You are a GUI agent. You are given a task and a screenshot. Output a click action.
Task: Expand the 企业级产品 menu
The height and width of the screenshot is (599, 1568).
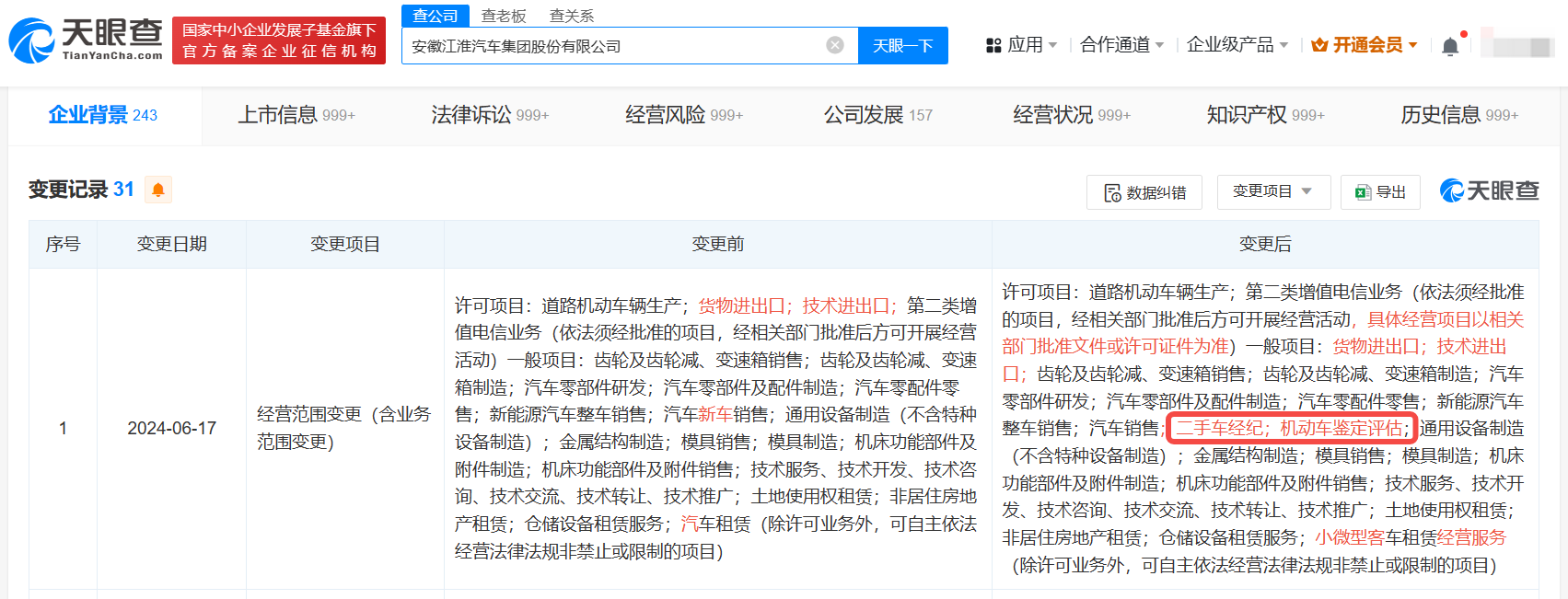point(1237,45)
